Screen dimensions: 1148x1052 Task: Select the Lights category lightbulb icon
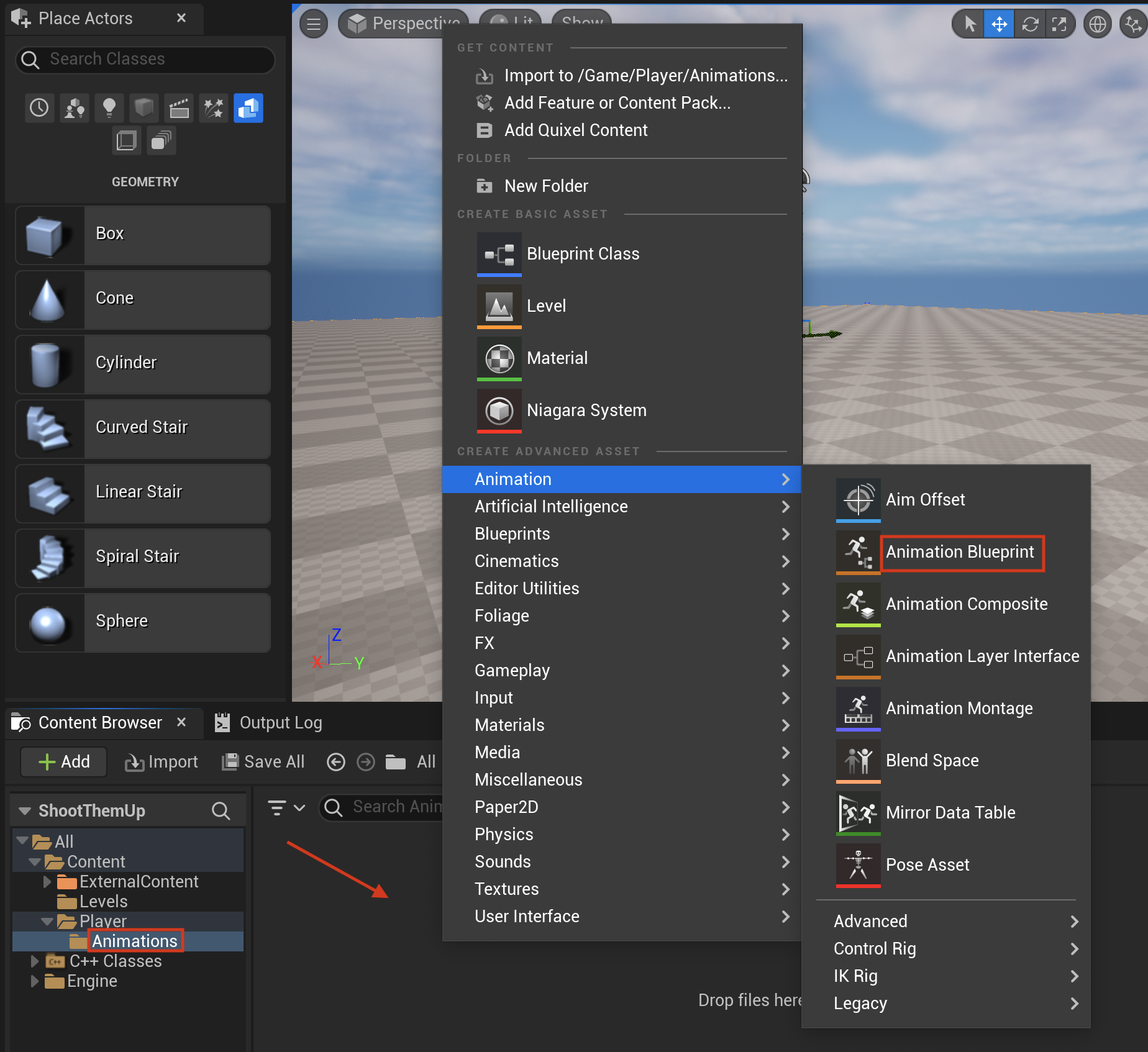pyautogui.click(x=109, y=108)
